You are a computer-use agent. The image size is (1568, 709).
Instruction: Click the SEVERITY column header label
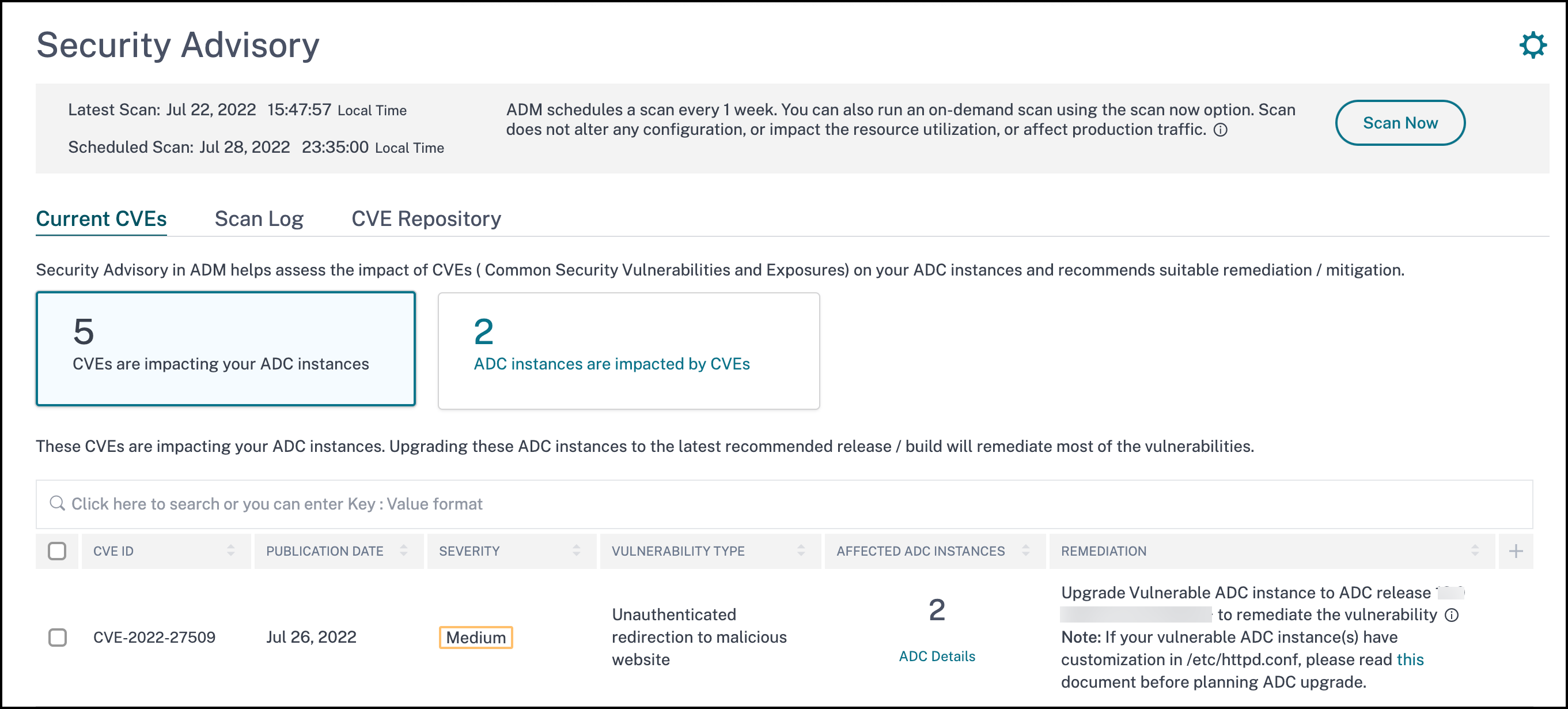click(x=469, y=551)
